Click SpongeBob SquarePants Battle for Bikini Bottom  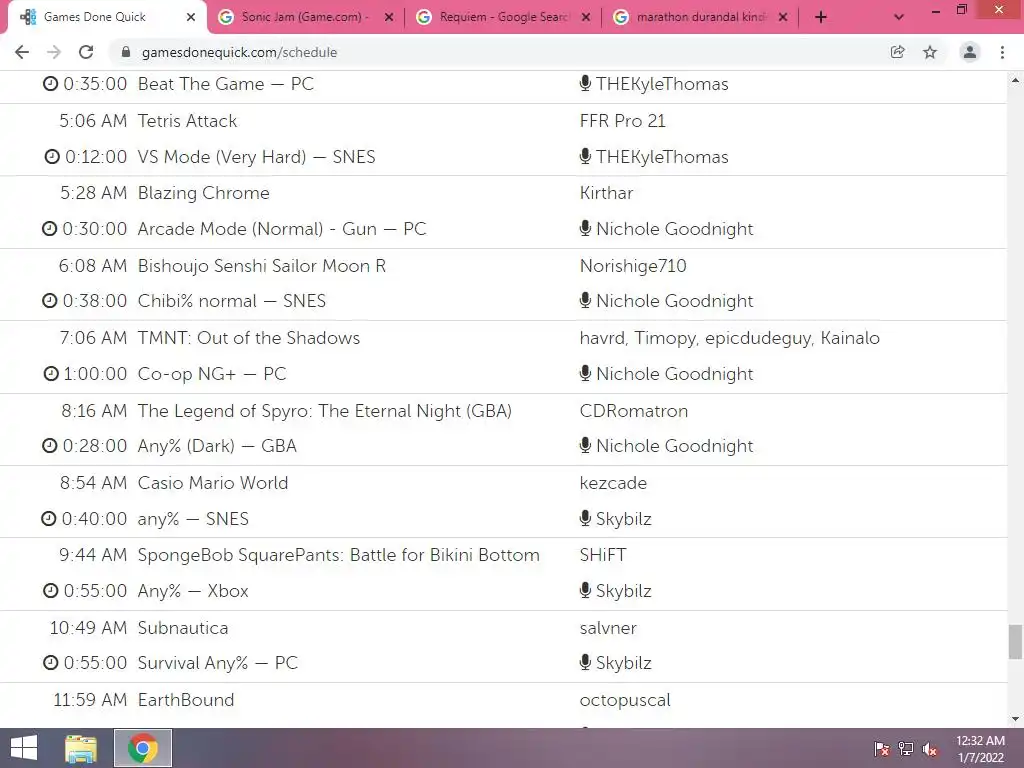point(339,554)
